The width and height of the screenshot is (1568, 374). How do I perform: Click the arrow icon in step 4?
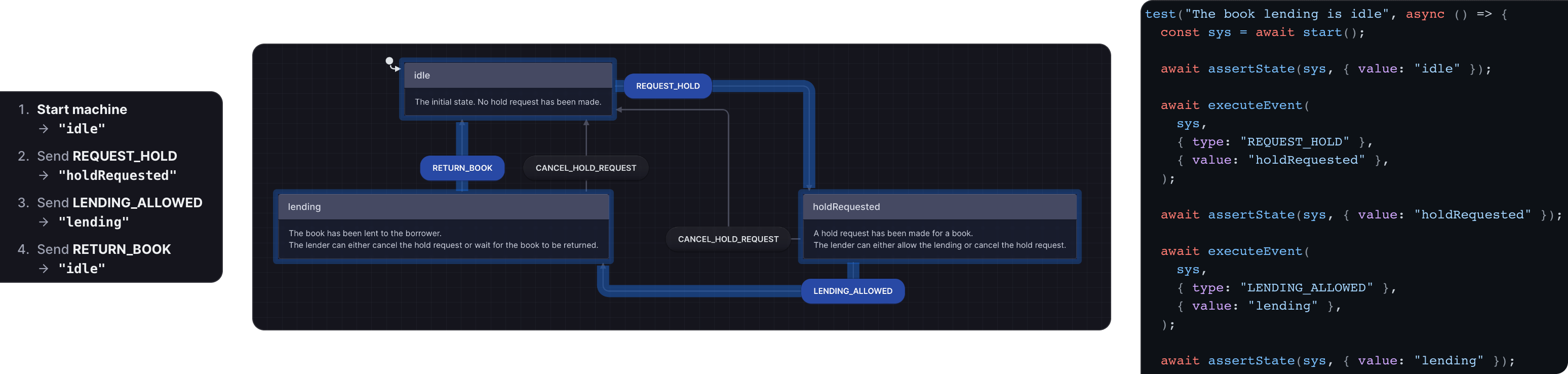44,269
